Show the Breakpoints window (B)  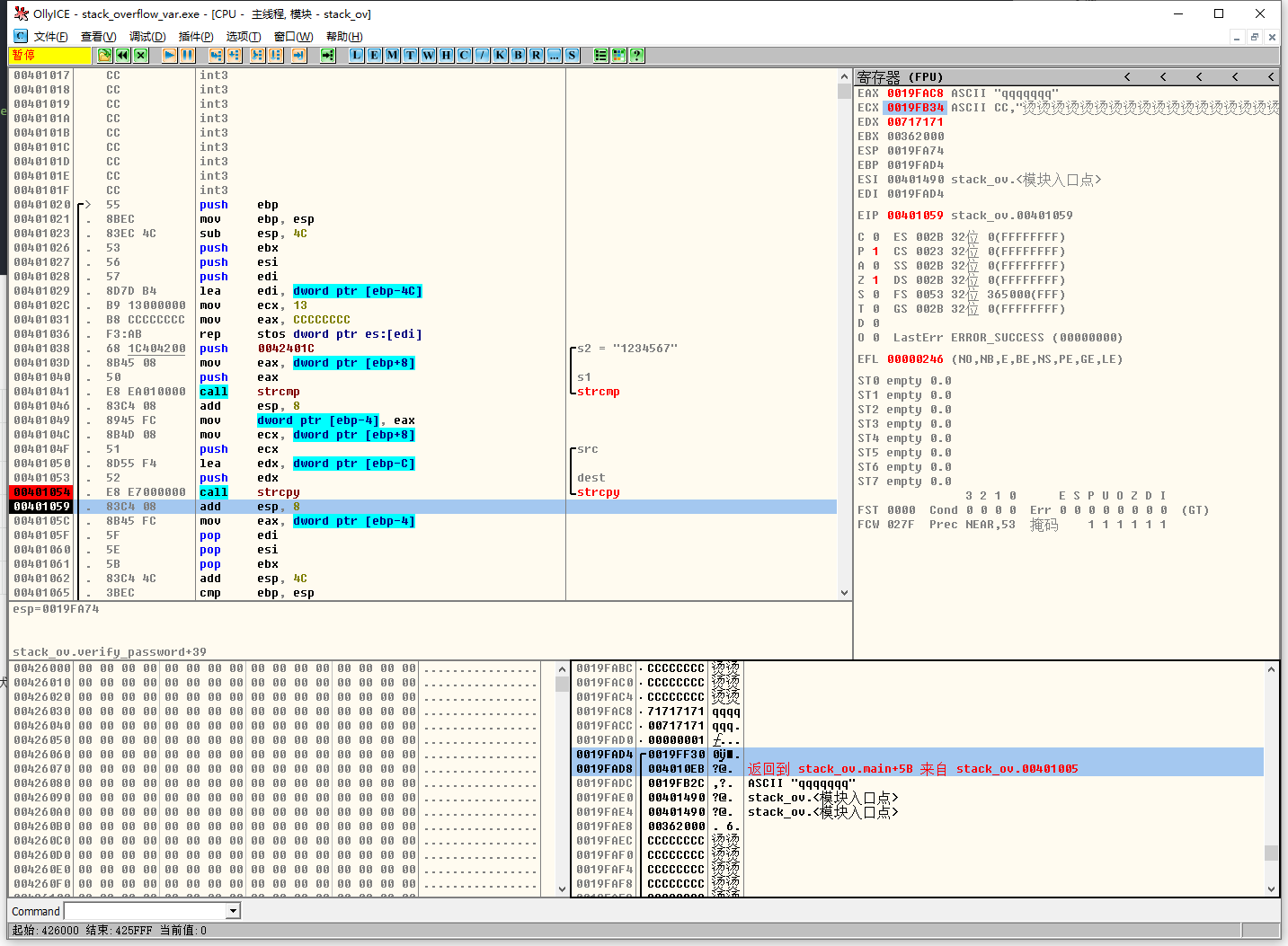[519, 56]
